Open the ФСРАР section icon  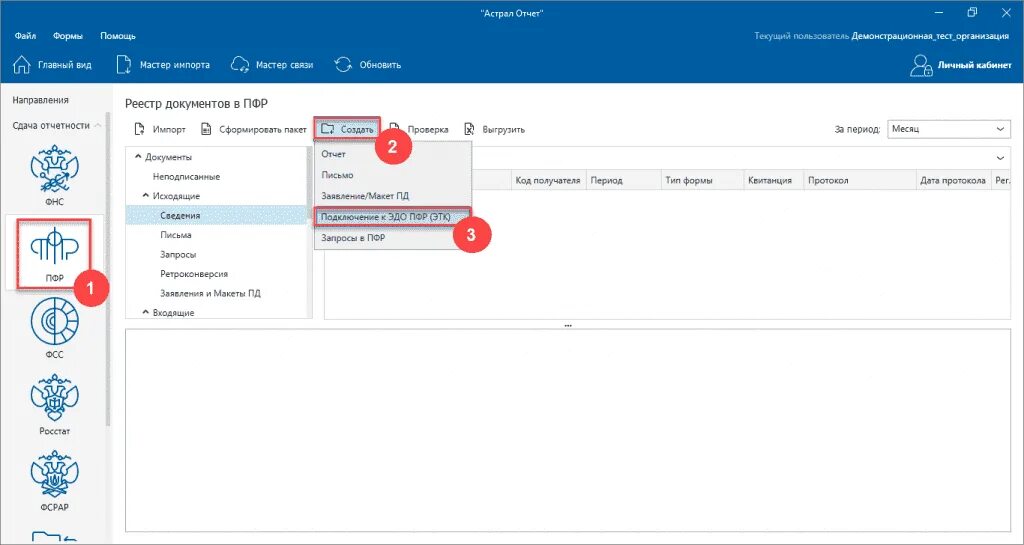[54, 475]
